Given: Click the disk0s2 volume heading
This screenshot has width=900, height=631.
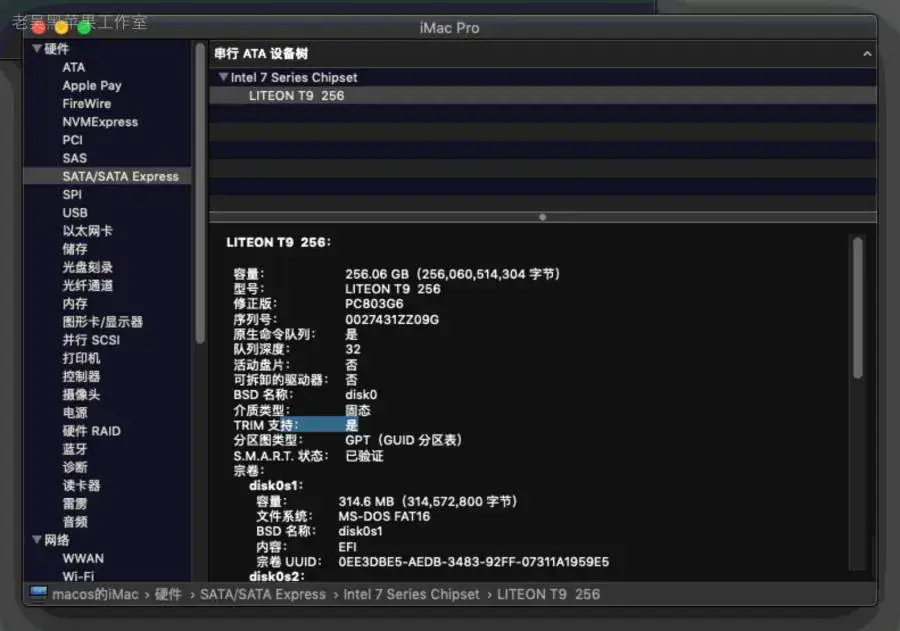Looking at the screenshot, I should [x=277, y=576].
